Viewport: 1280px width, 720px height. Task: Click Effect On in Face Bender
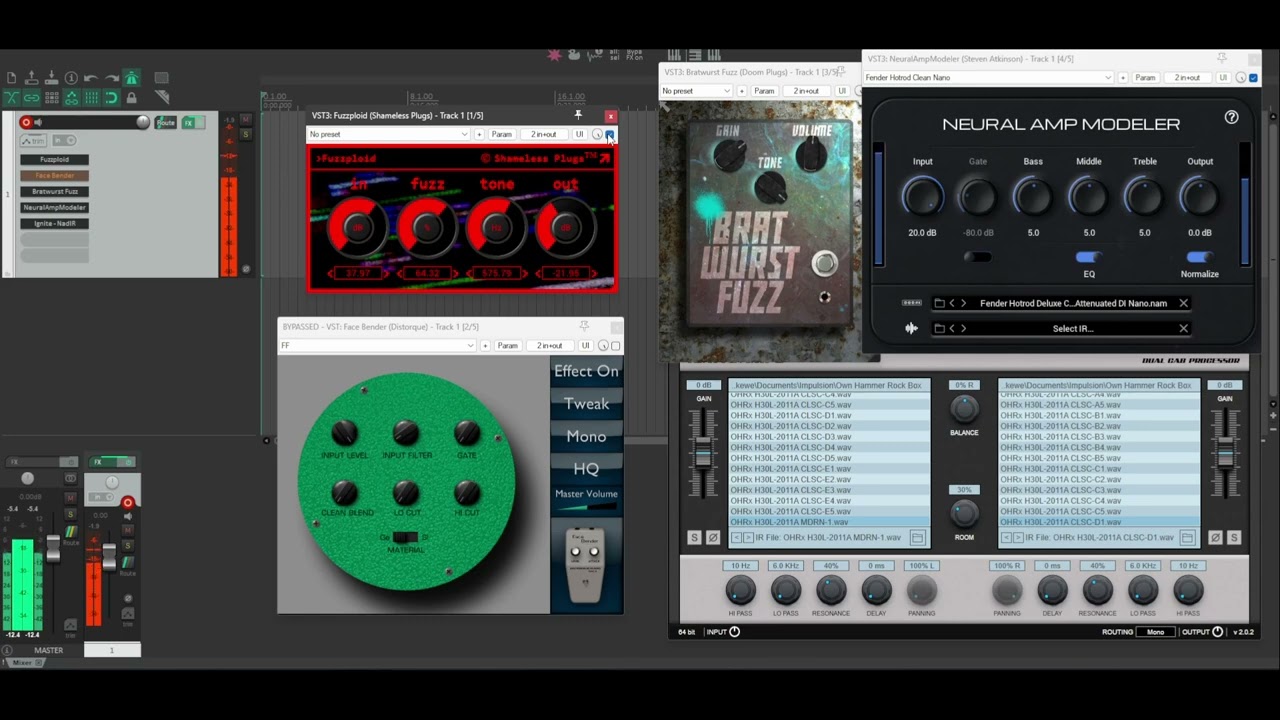pos(586,371)
